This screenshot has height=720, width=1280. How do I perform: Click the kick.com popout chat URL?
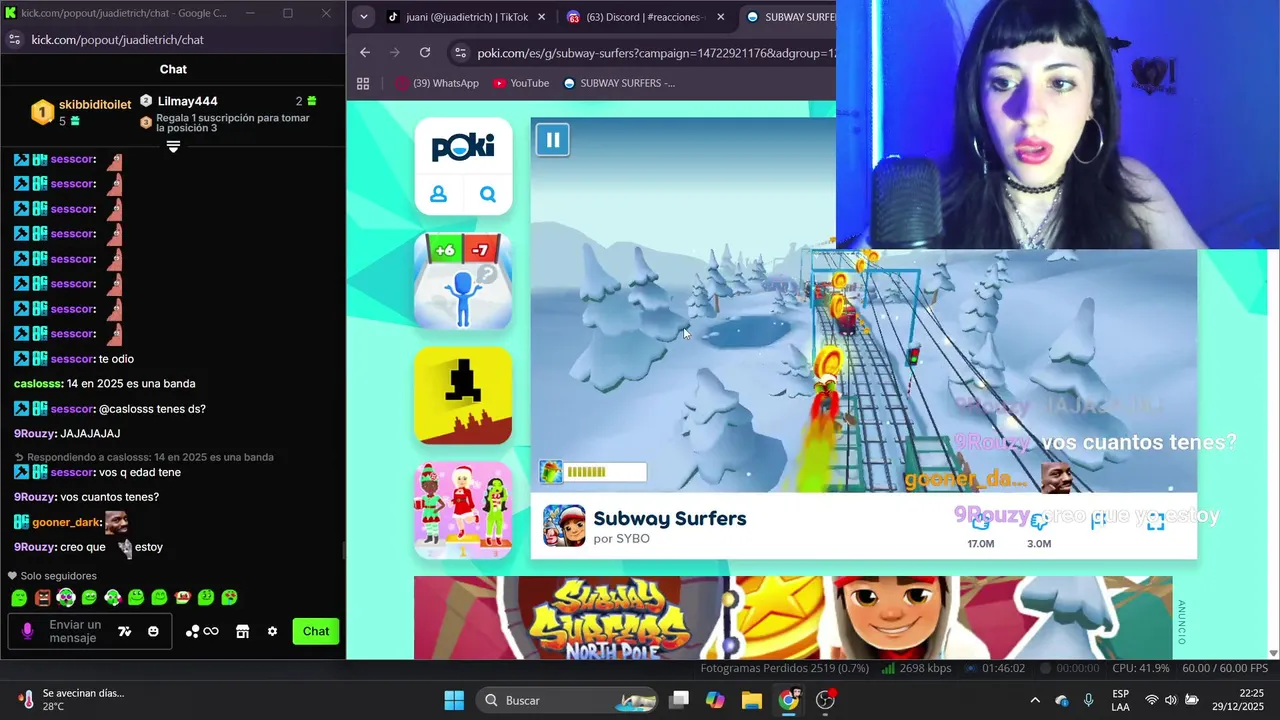coord(117,39)
